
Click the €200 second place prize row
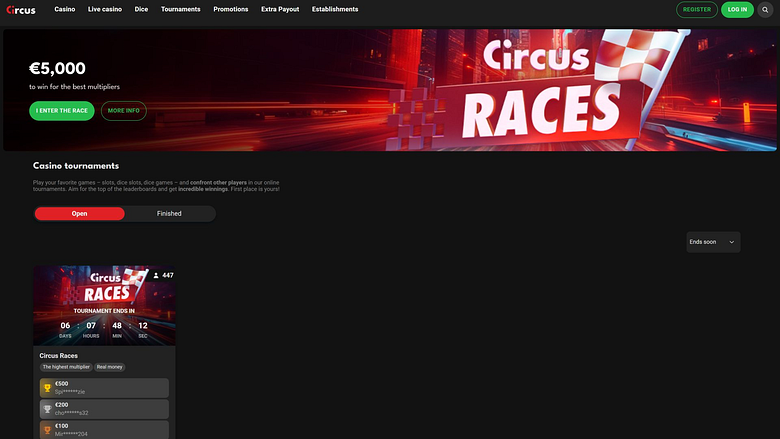(104, 409)
